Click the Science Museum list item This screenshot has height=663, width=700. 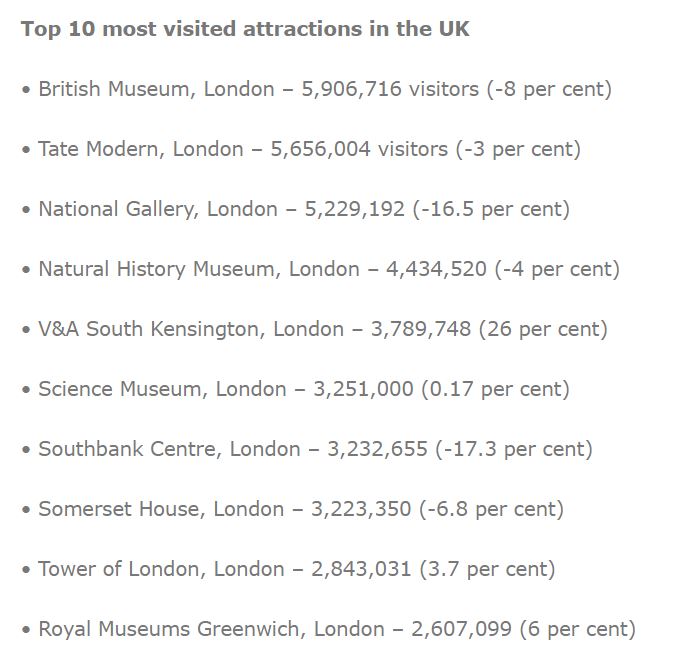pos(296,389)
